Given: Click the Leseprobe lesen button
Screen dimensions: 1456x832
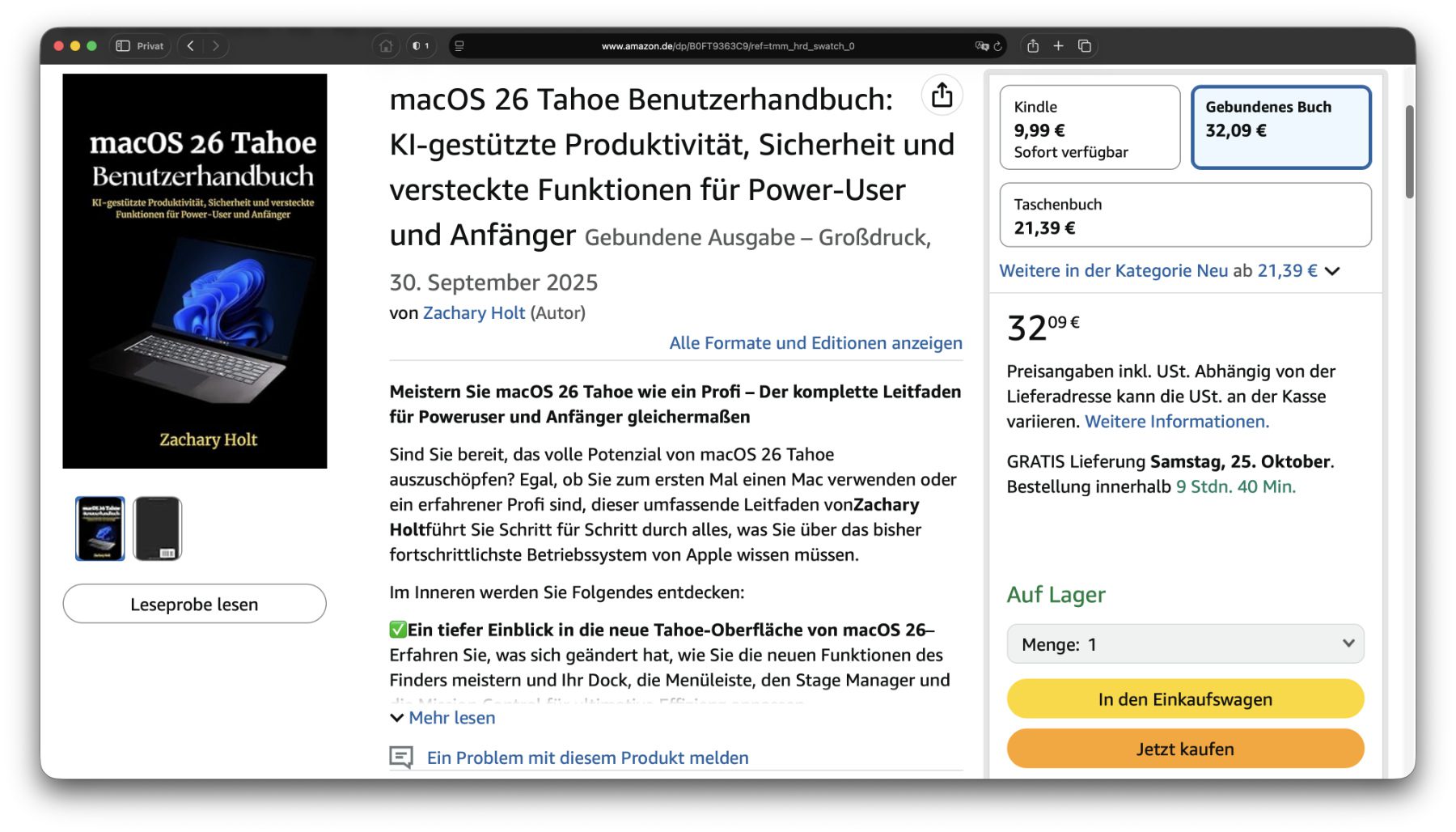Looking at the screenshot, I should (194, 605).
